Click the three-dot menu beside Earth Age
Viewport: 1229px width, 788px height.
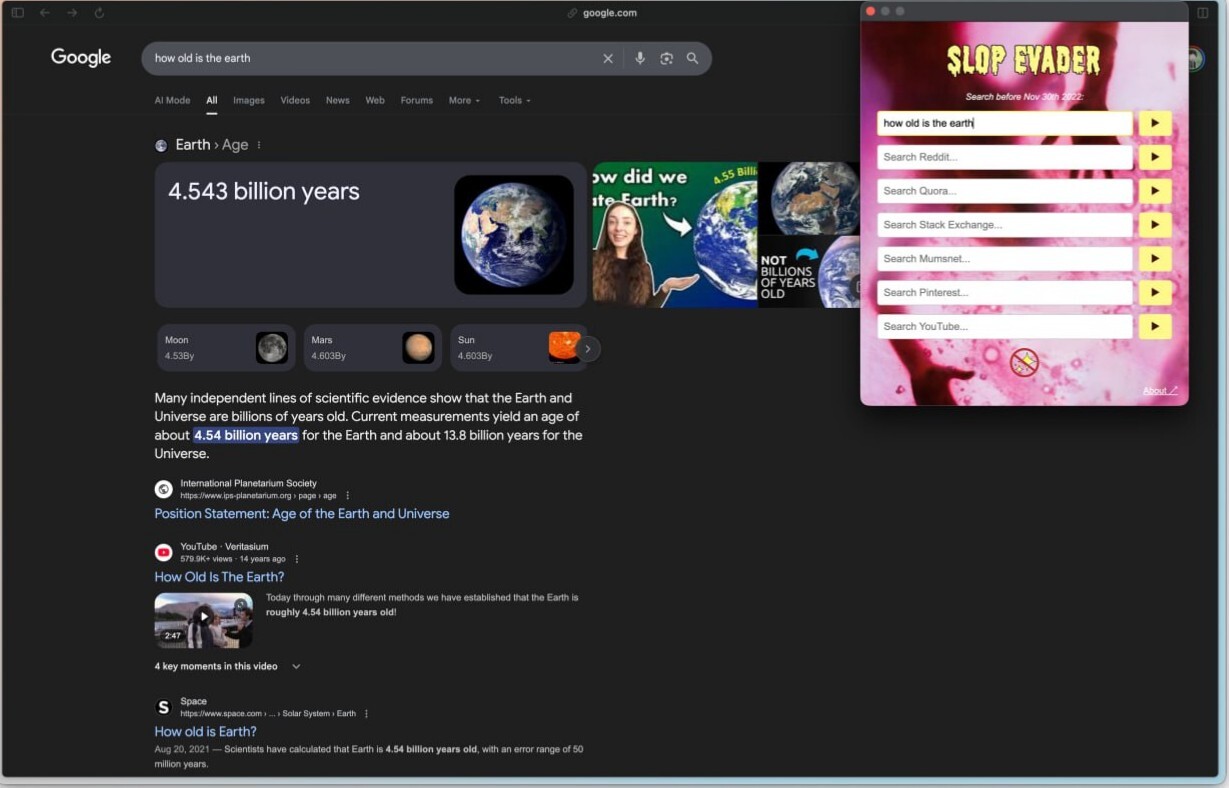(x=259, y=145)
